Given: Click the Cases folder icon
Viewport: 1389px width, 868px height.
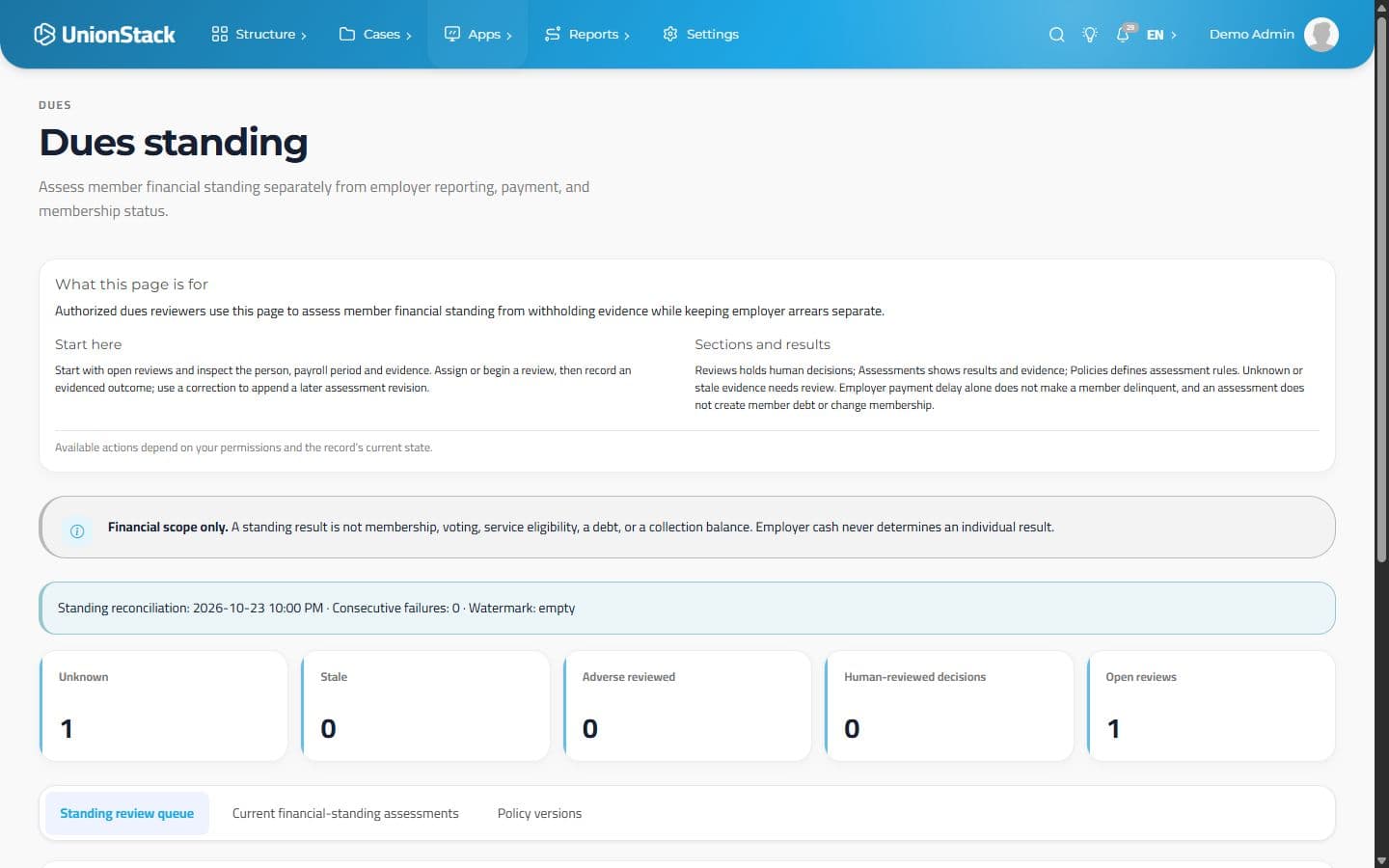Looking at the screenshot, I should click(x=347, y=34).
